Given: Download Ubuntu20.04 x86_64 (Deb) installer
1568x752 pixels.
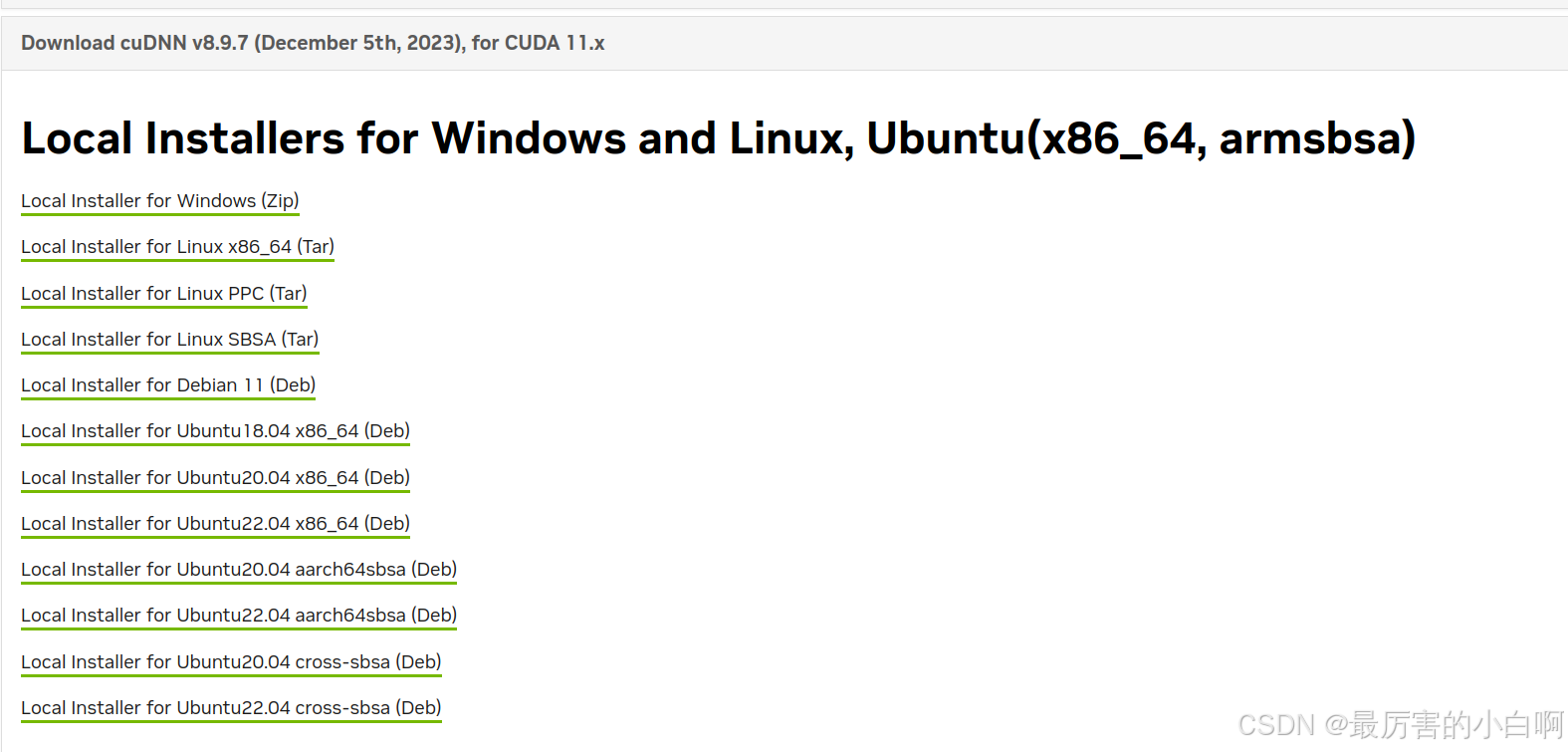Looking at the screenshot, I should (x=215, y=478).
